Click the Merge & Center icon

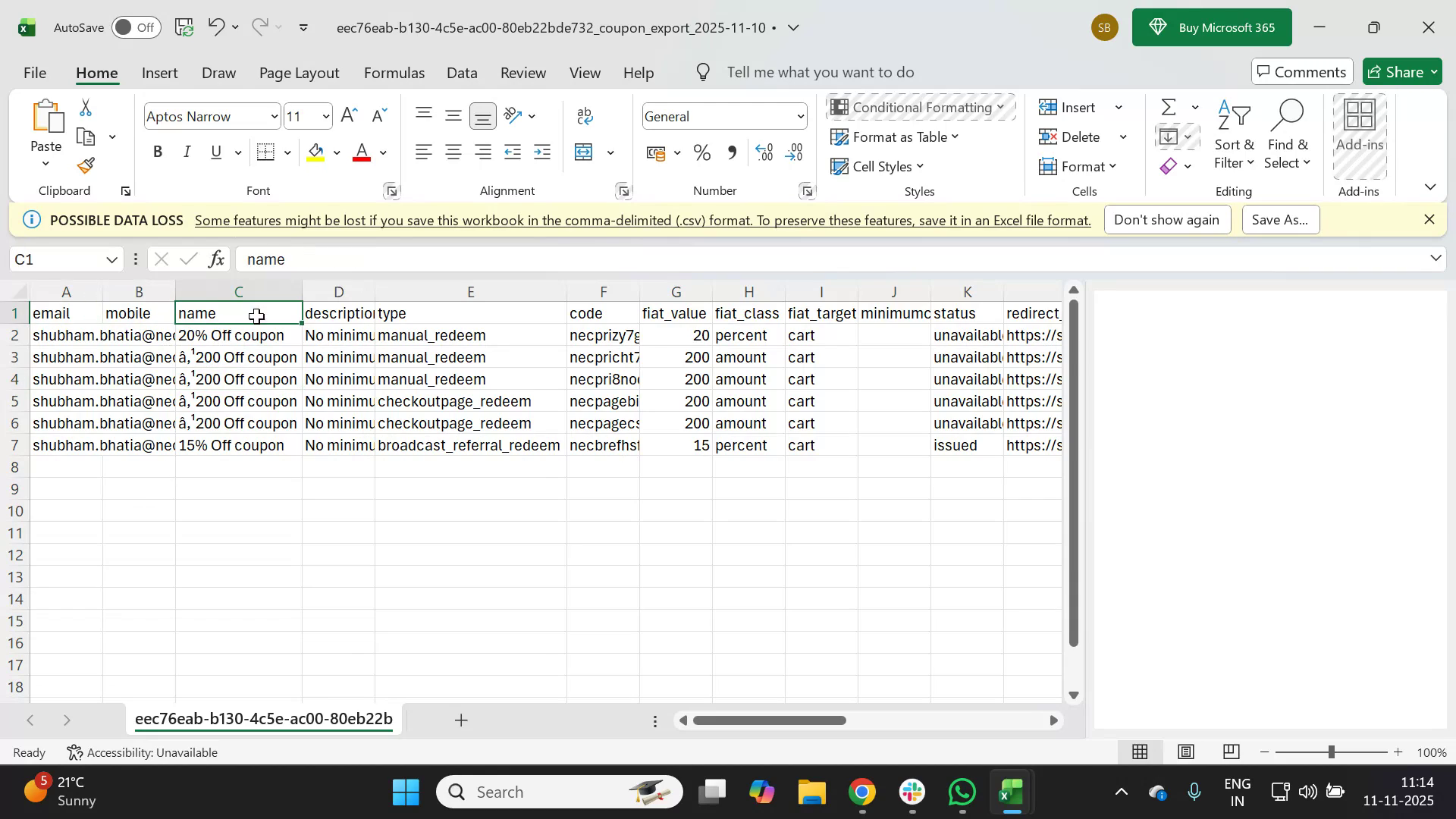coord(584,152)
